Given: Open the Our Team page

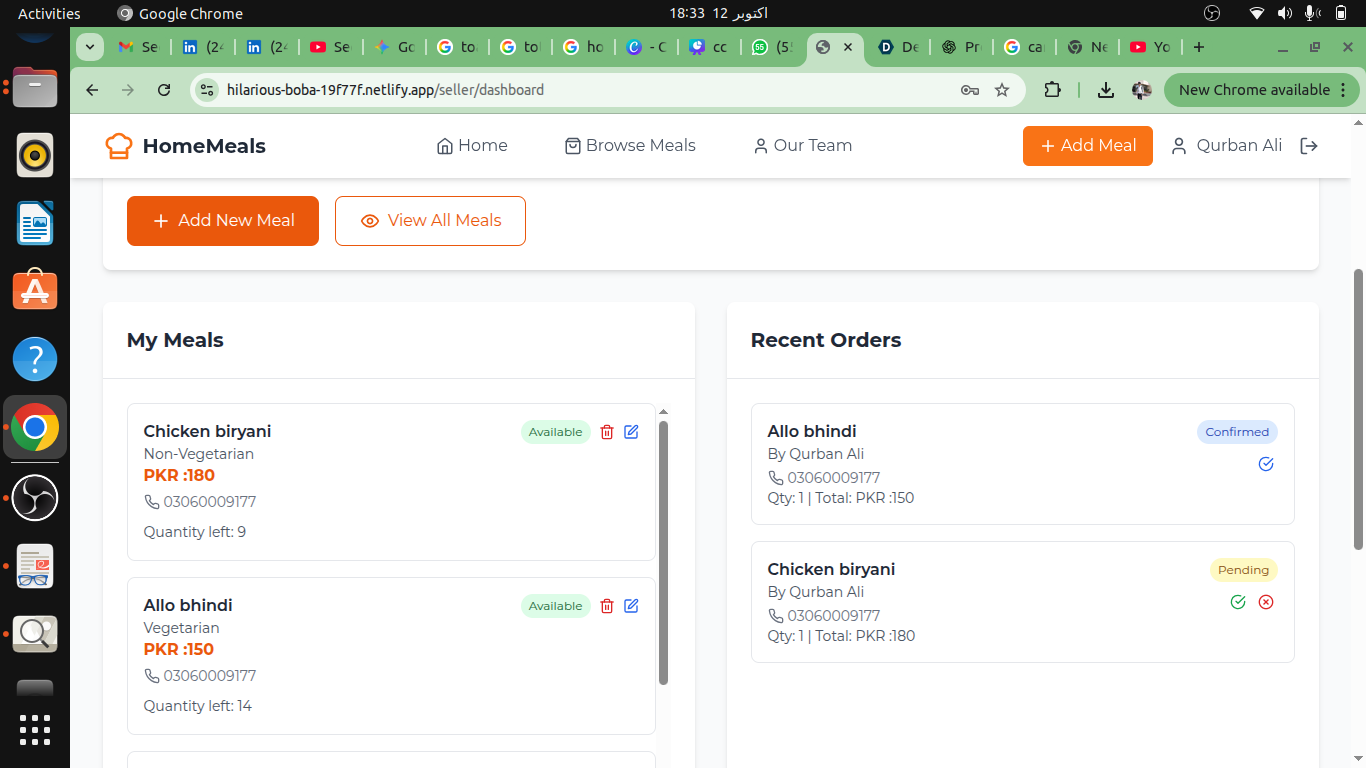Looking at the screenshot, I should [x=802, y=146].
